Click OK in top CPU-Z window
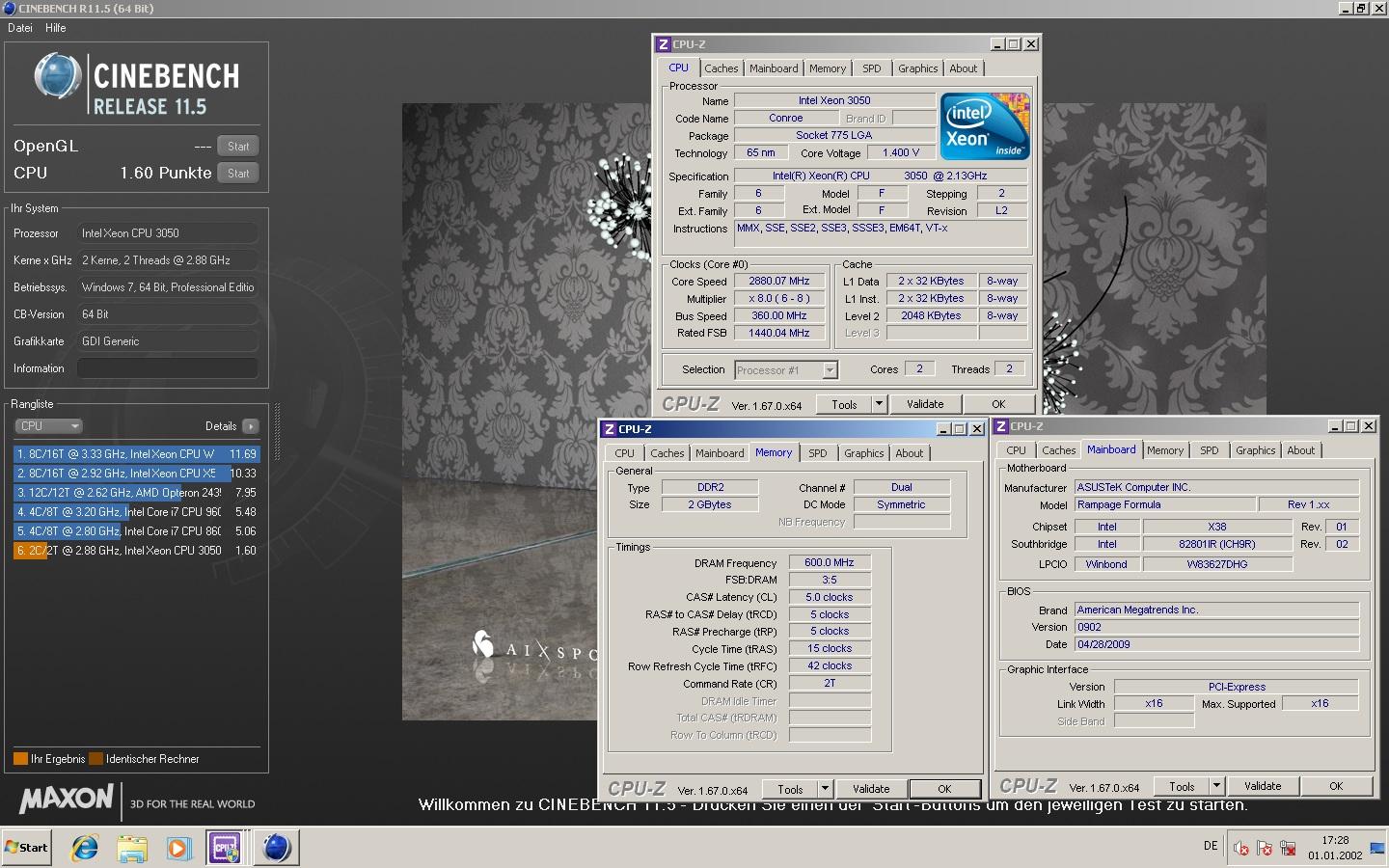The image size is (1389, 868). point(998,404)
